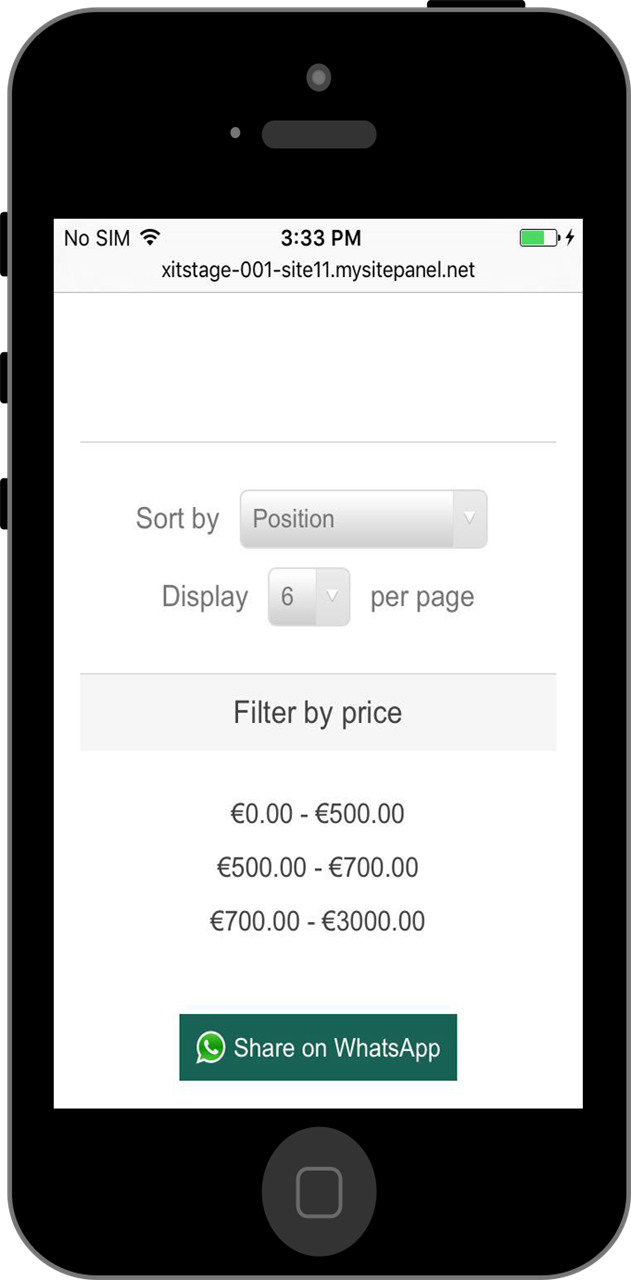This screenshot has height=1280, width=631.
Task: Tap the 3:33 PM clock
Action: tap(320, 238)
